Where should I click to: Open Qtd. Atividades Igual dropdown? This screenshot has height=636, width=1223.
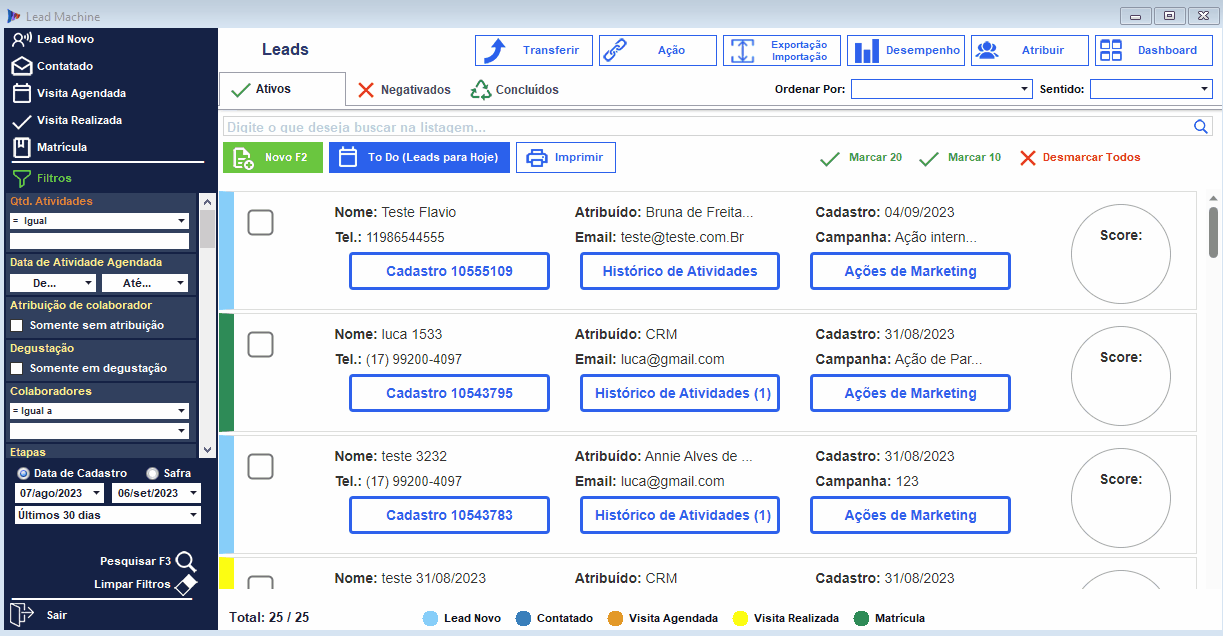coord(99,221)
